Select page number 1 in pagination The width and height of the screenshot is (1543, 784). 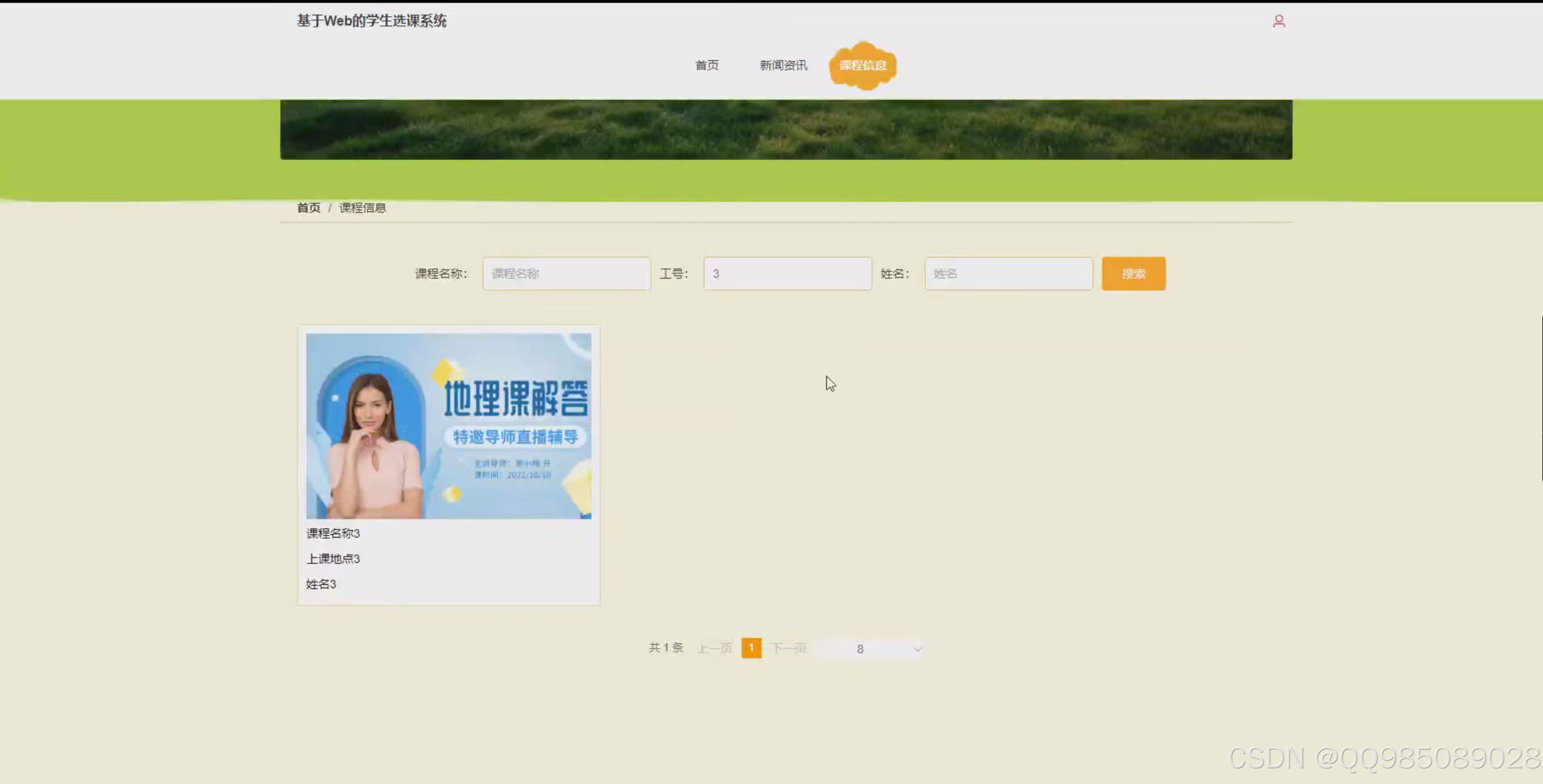[751, 647]
